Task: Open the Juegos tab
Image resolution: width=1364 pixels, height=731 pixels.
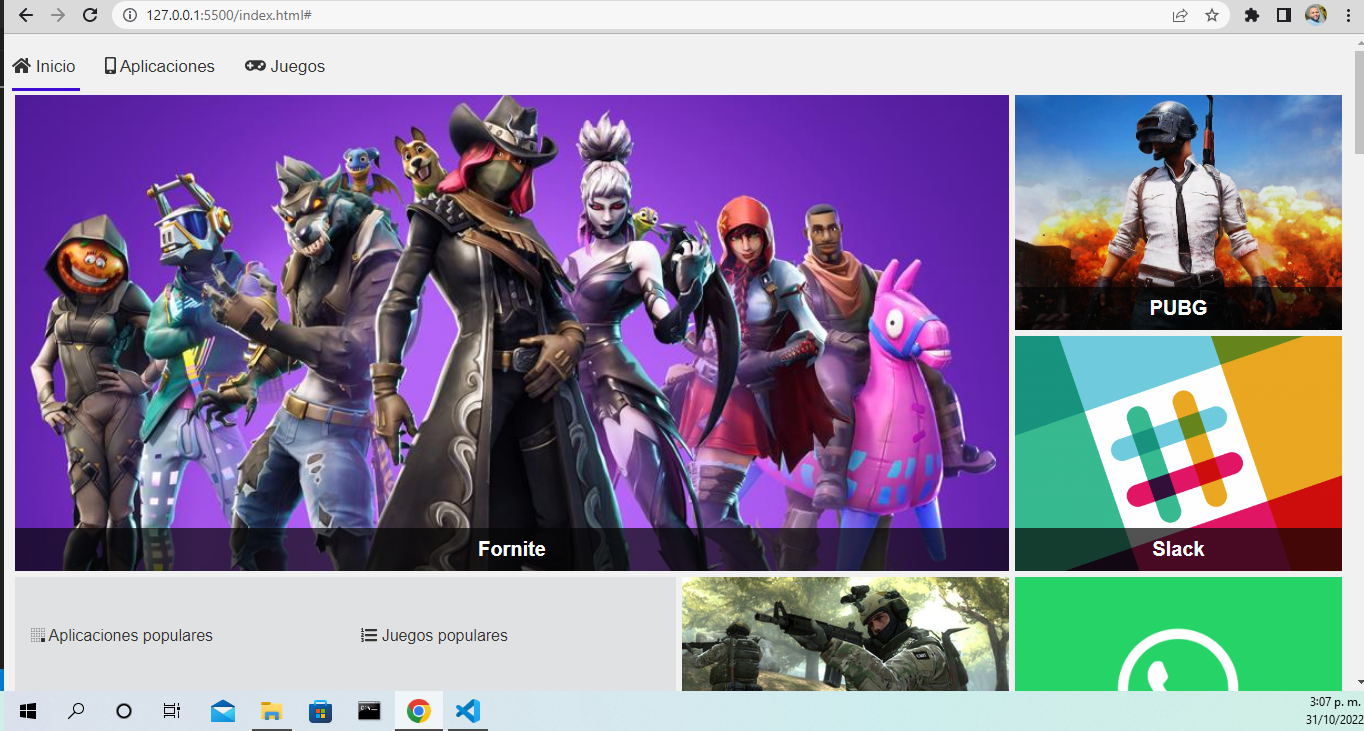Action: click(x=285, y=66)
